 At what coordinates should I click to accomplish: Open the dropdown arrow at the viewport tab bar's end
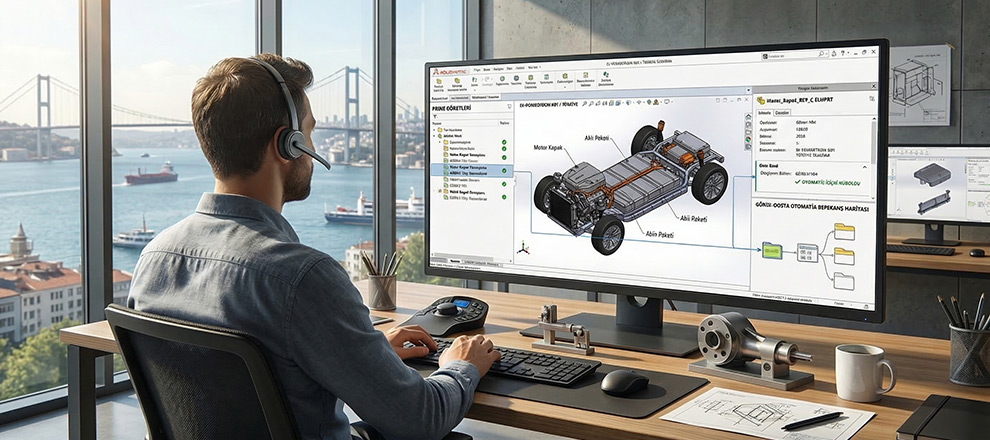point(748,90)
